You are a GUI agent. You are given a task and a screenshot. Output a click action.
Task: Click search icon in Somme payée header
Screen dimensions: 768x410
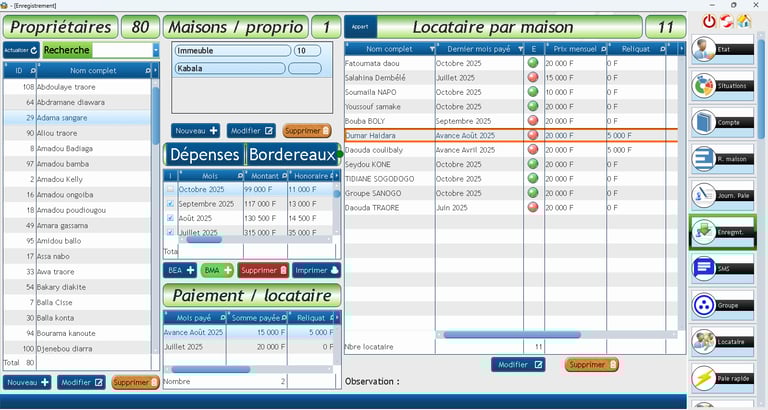(x=284, y=318)
